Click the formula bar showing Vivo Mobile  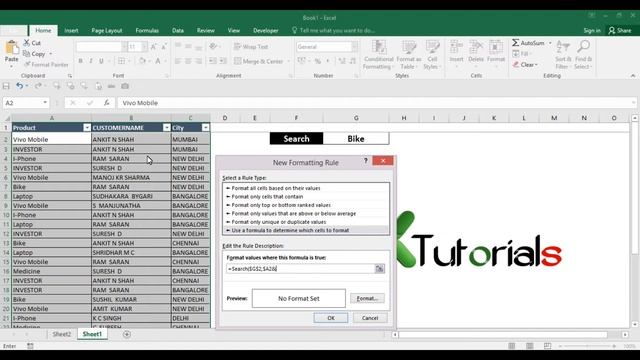click(x=376, y=103)
